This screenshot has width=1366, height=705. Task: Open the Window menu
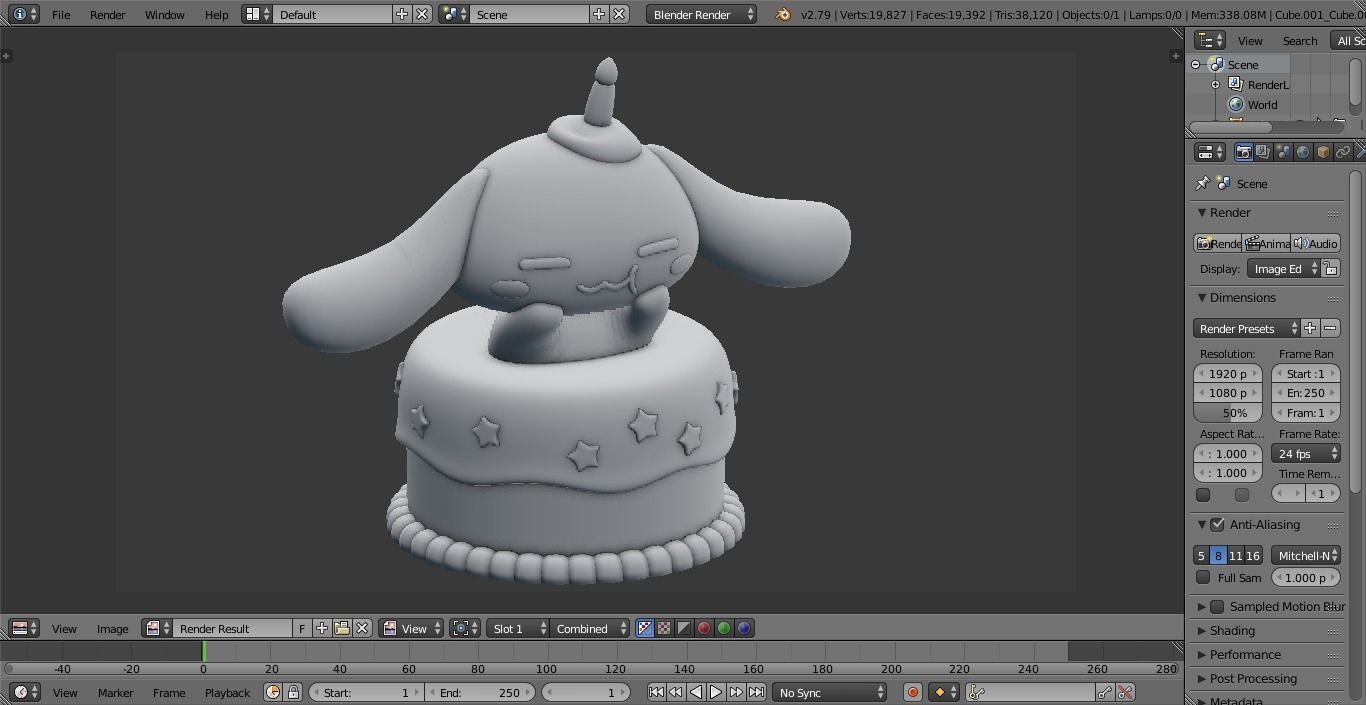[x=164, y=14]
